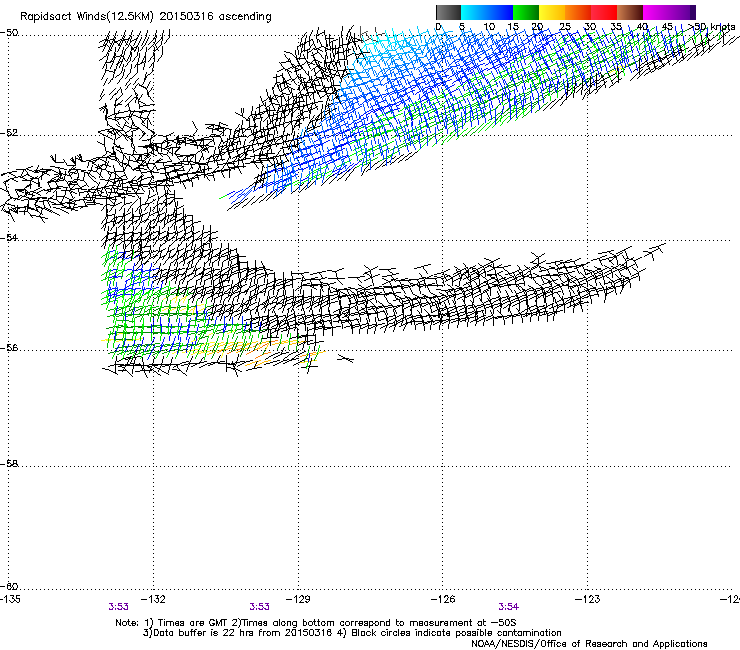Click the '3:53' time label nearest -129

tap(260, 607)
